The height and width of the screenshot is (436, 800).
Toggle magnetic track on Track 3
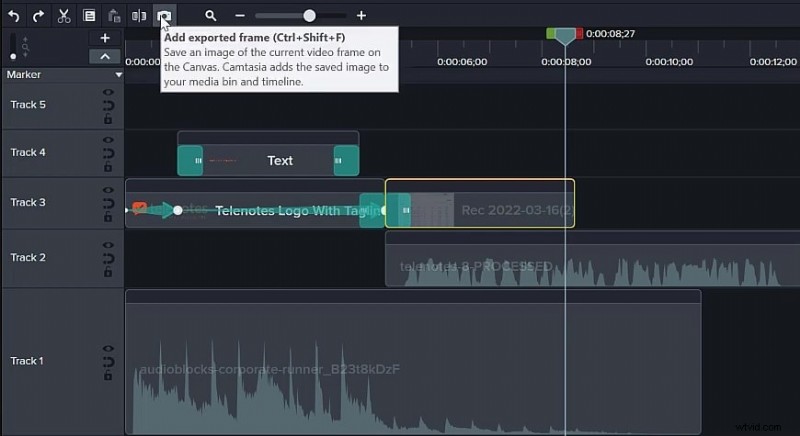(108, 203)
